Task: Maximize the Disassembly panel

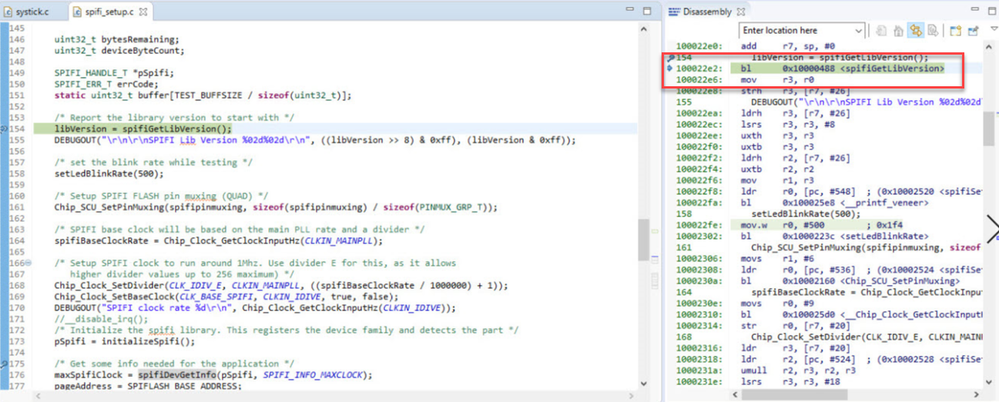Action: (991, 11)
